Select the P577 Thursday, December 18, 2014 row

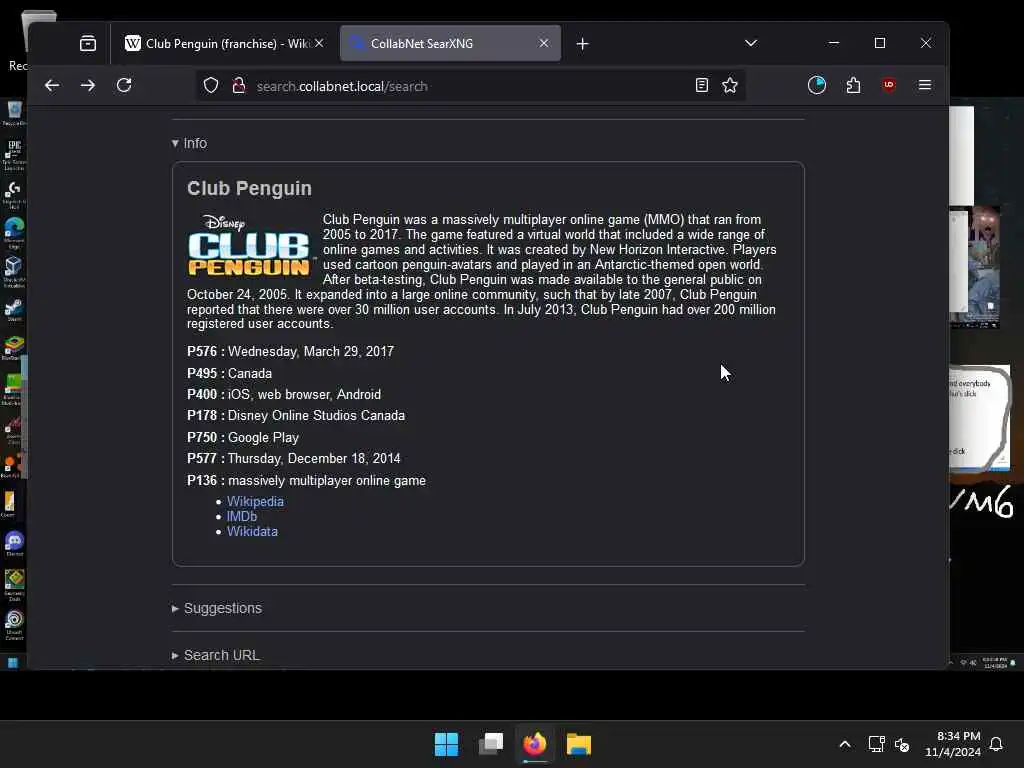tap(294, 458)
